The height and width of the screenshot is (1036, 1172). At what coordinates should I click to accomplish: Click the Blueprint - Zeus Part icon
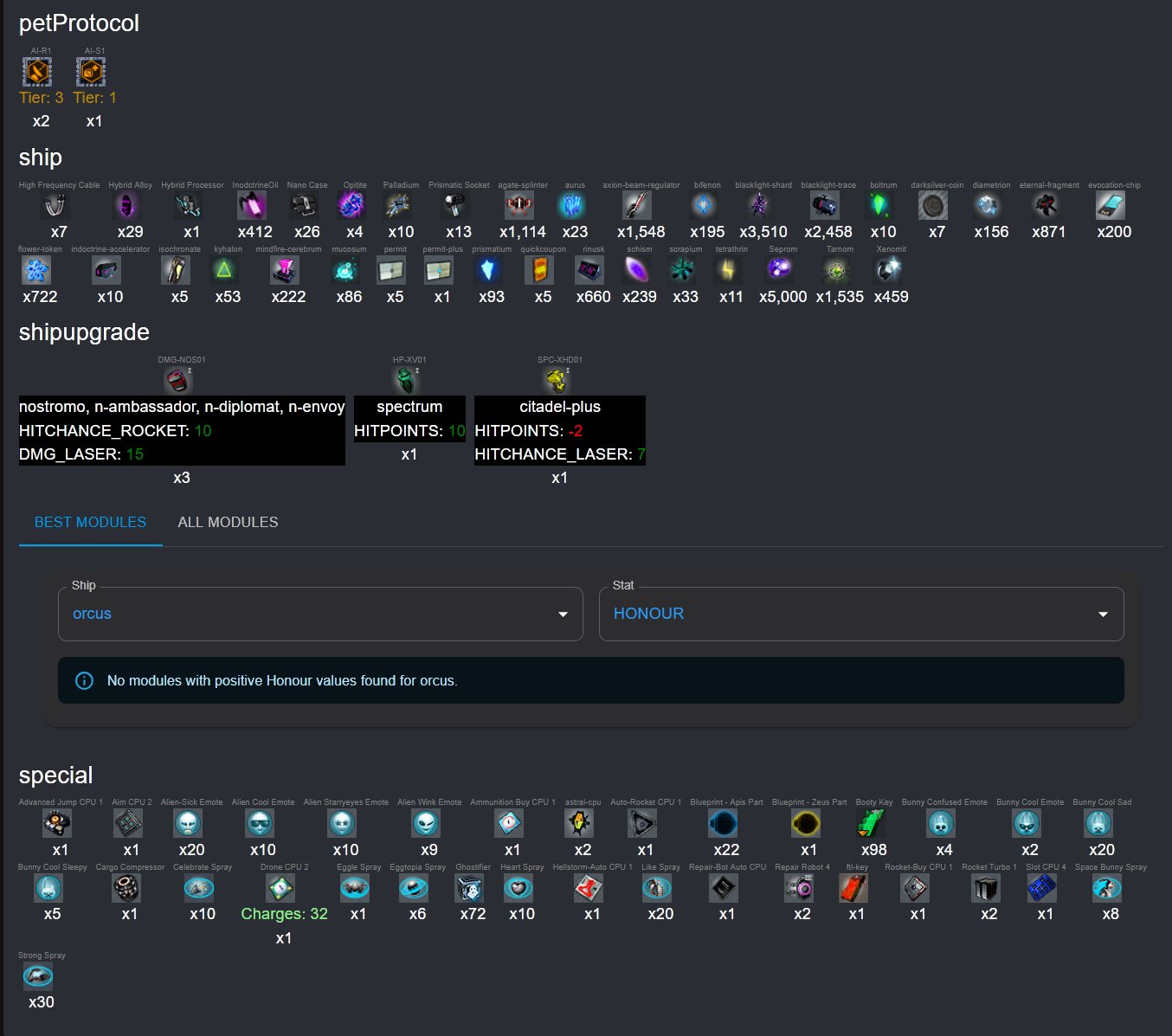click(x=806, y=823)
